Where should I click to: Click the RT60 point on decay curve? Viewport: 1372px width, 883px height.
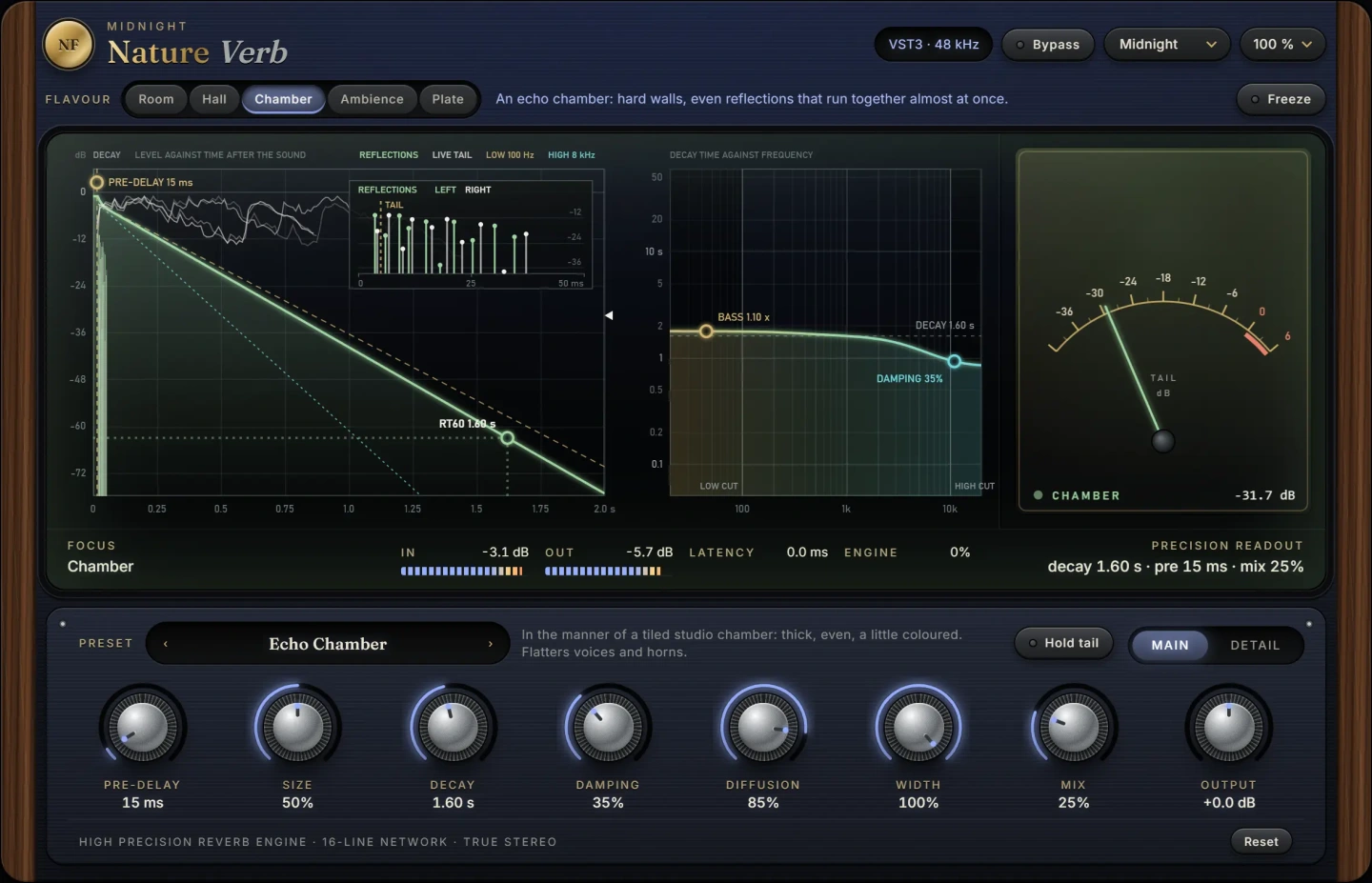pyautogui.click(x=508, y=438)
